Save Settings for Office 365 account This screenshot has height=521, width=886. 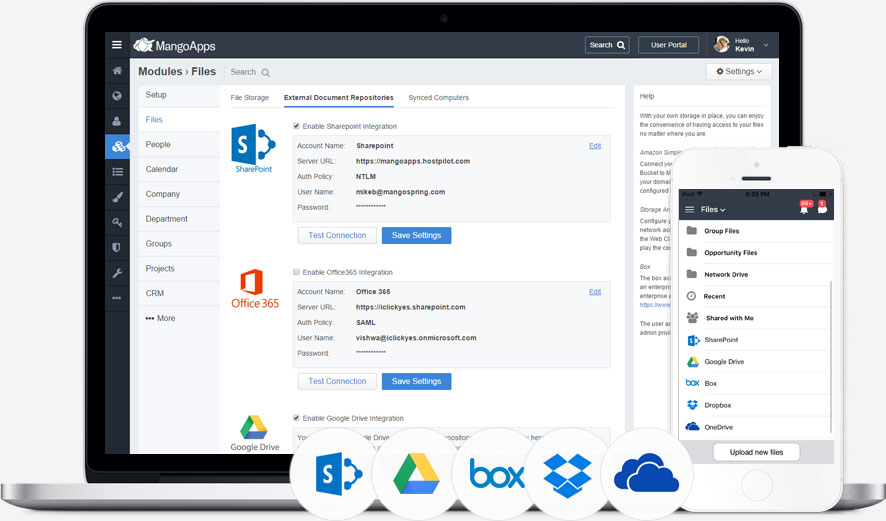pos(416,381)
